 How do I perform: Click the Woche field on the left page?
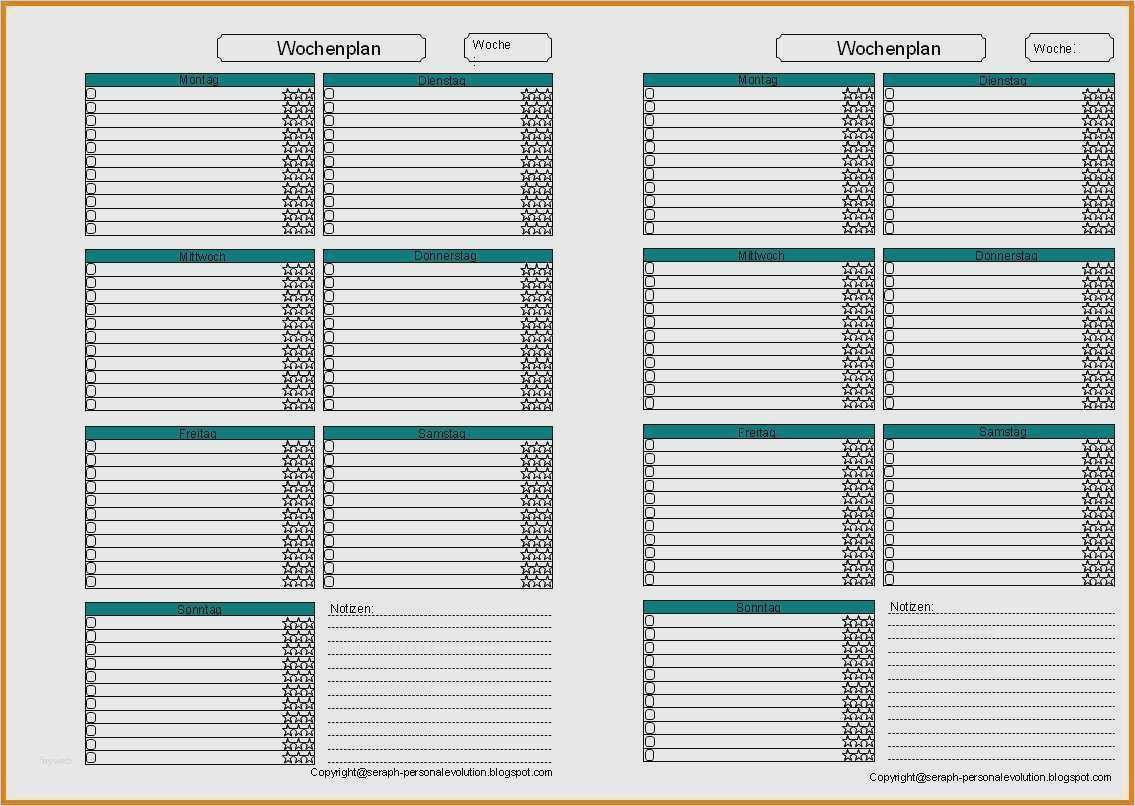[507, 47]
